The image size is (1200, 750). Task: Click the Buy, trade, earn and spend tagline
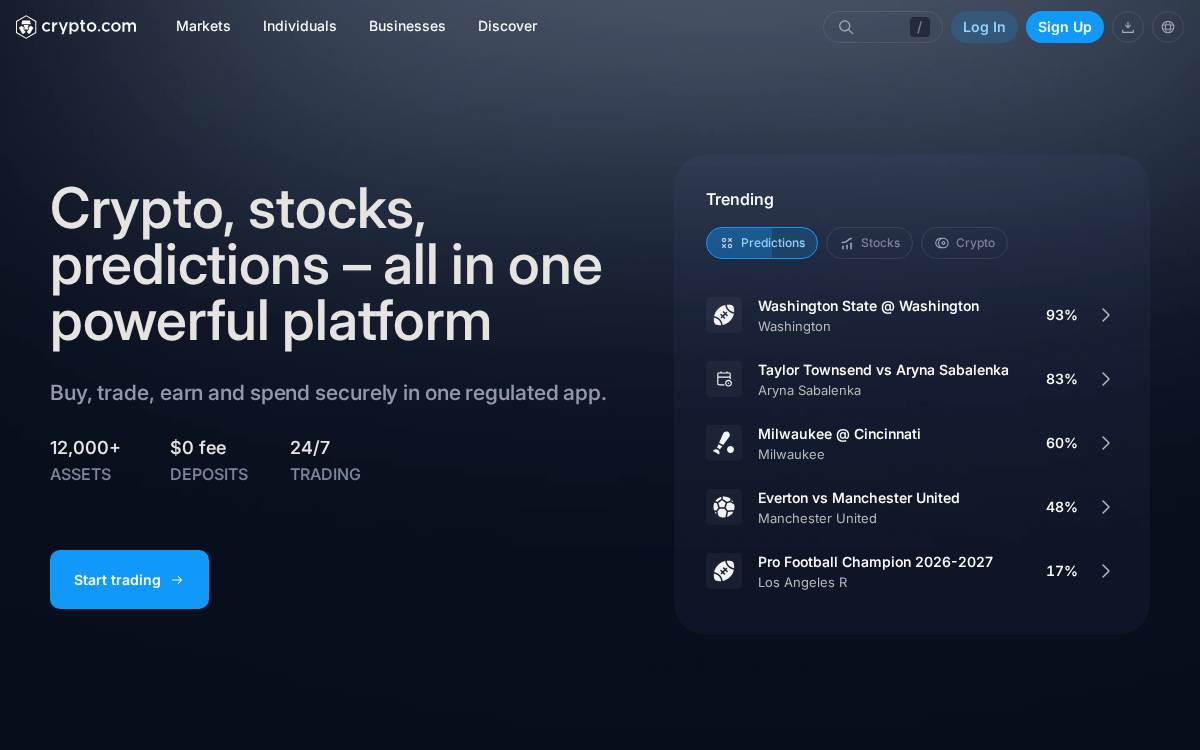pyautogui.click(x=328, y=393)
